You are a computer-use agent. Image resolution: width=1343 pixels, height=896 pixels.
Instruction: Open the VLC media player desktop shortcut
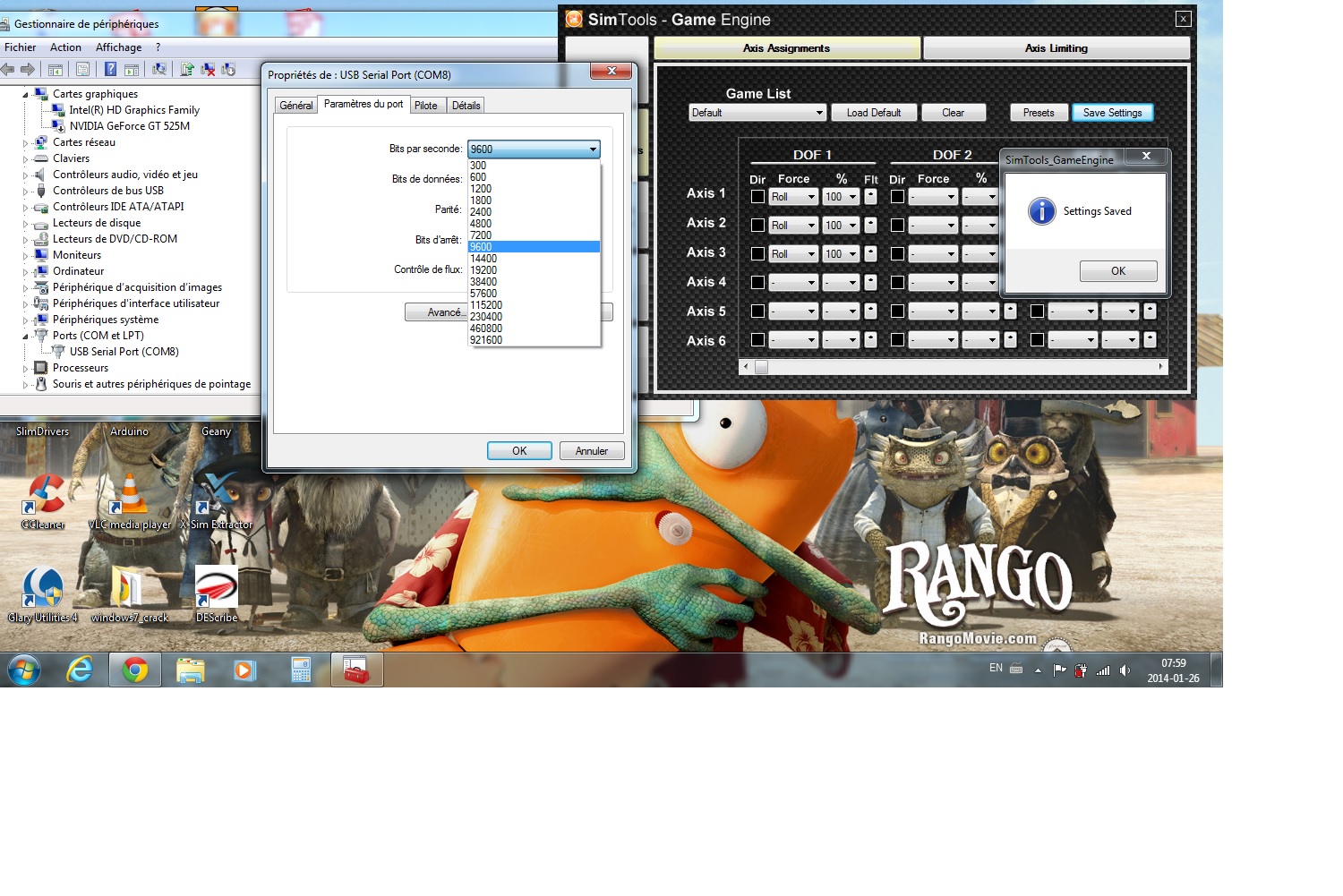130,499
